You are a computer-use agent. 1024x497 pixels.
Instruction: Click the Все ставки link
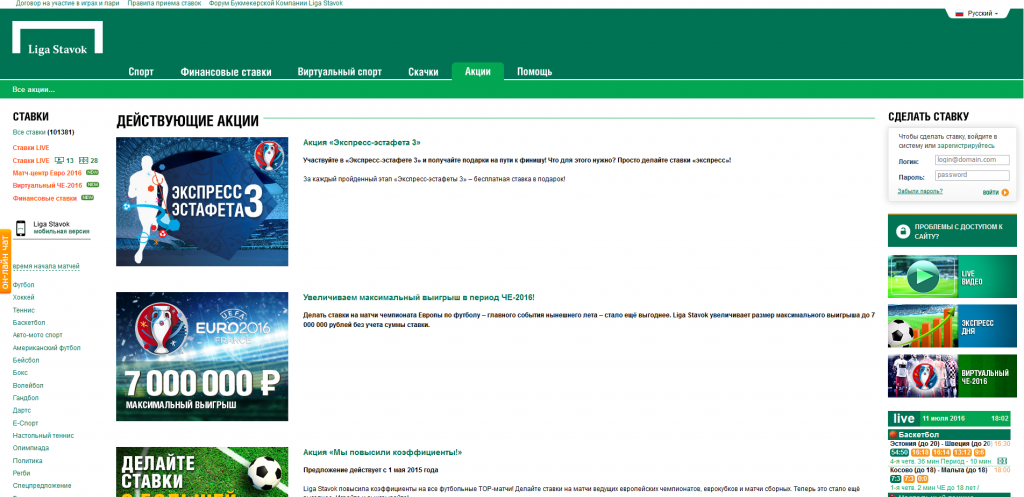coord(29,132)
